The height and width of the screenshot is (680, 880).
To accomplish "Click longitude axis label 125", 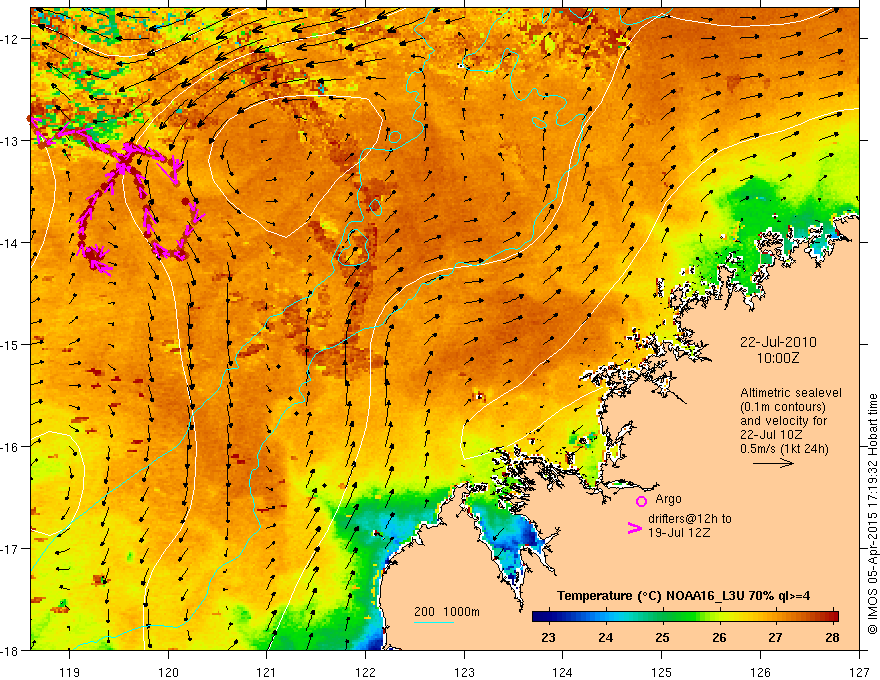I will pos(662,672).
